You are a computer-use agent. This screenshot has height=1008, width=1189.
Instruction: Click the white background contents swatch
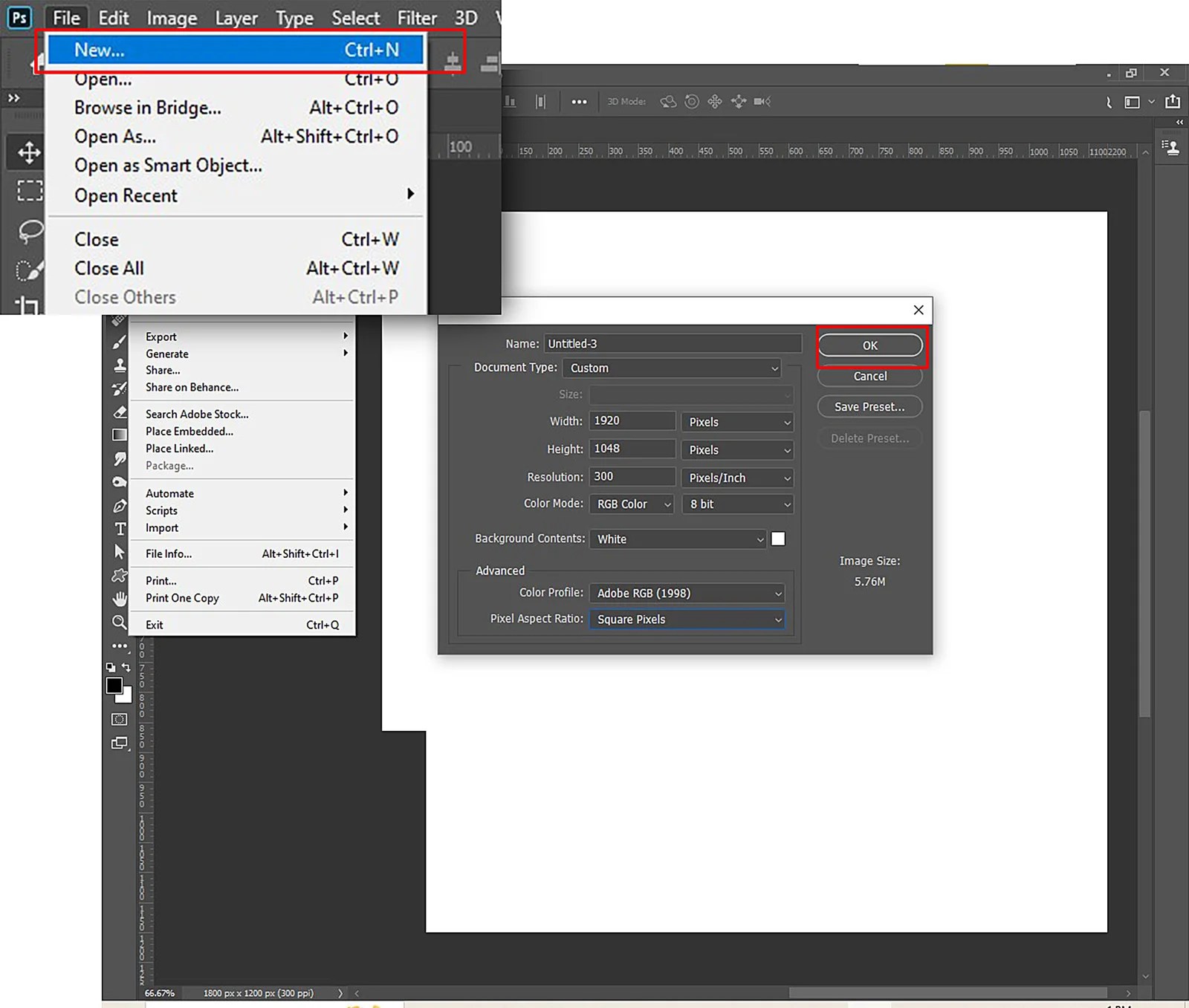(778, 539)
